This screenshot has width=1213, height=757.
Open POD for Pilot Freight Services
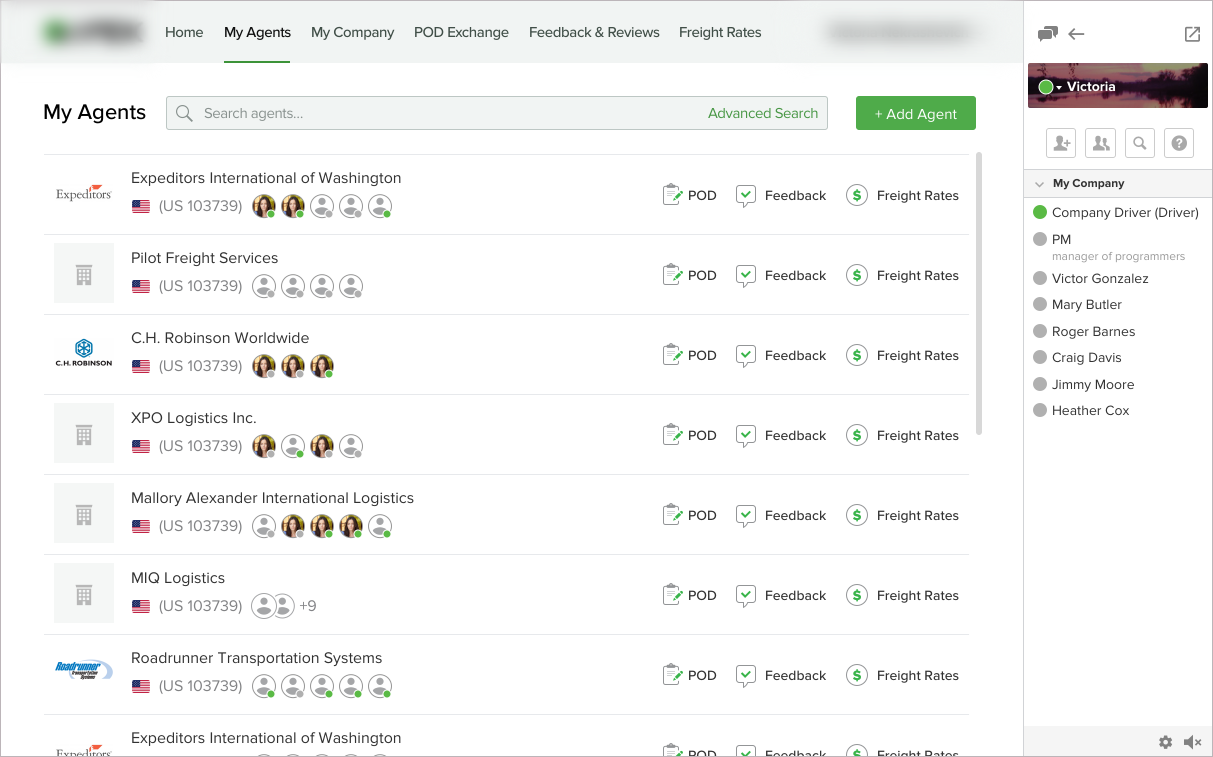point(690,275)
